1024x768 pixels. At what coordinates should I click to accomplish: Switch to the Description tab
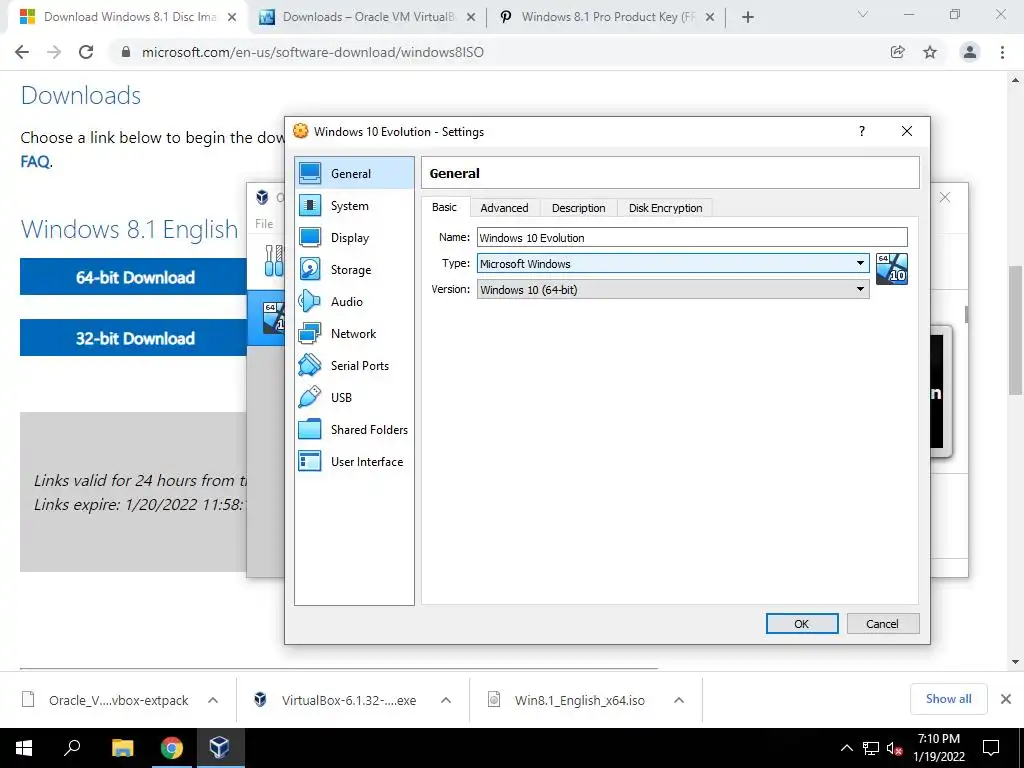[579, 208]
